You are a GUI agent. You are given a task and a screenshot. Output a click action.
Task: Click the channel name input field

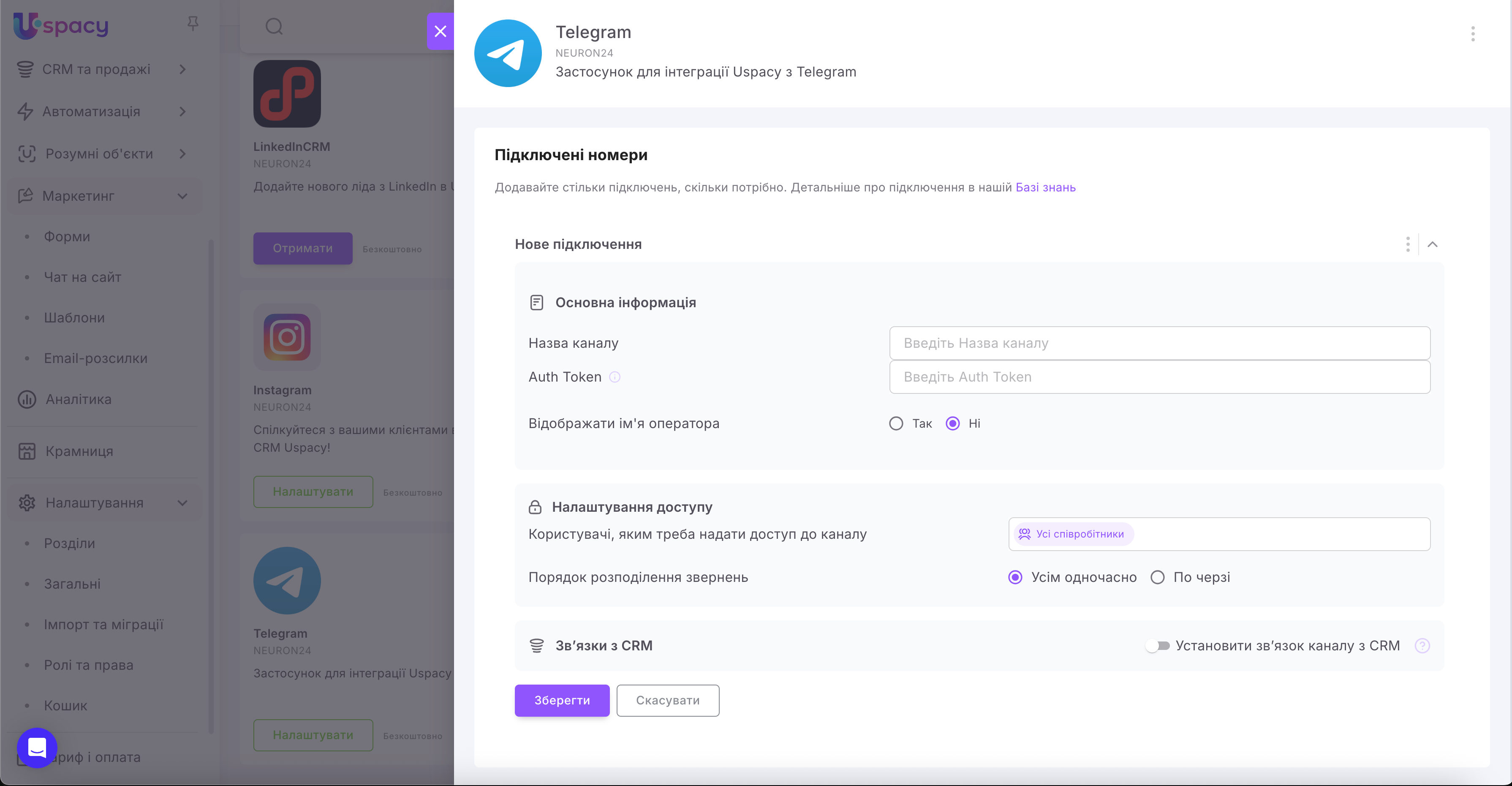pos(1159,343)
